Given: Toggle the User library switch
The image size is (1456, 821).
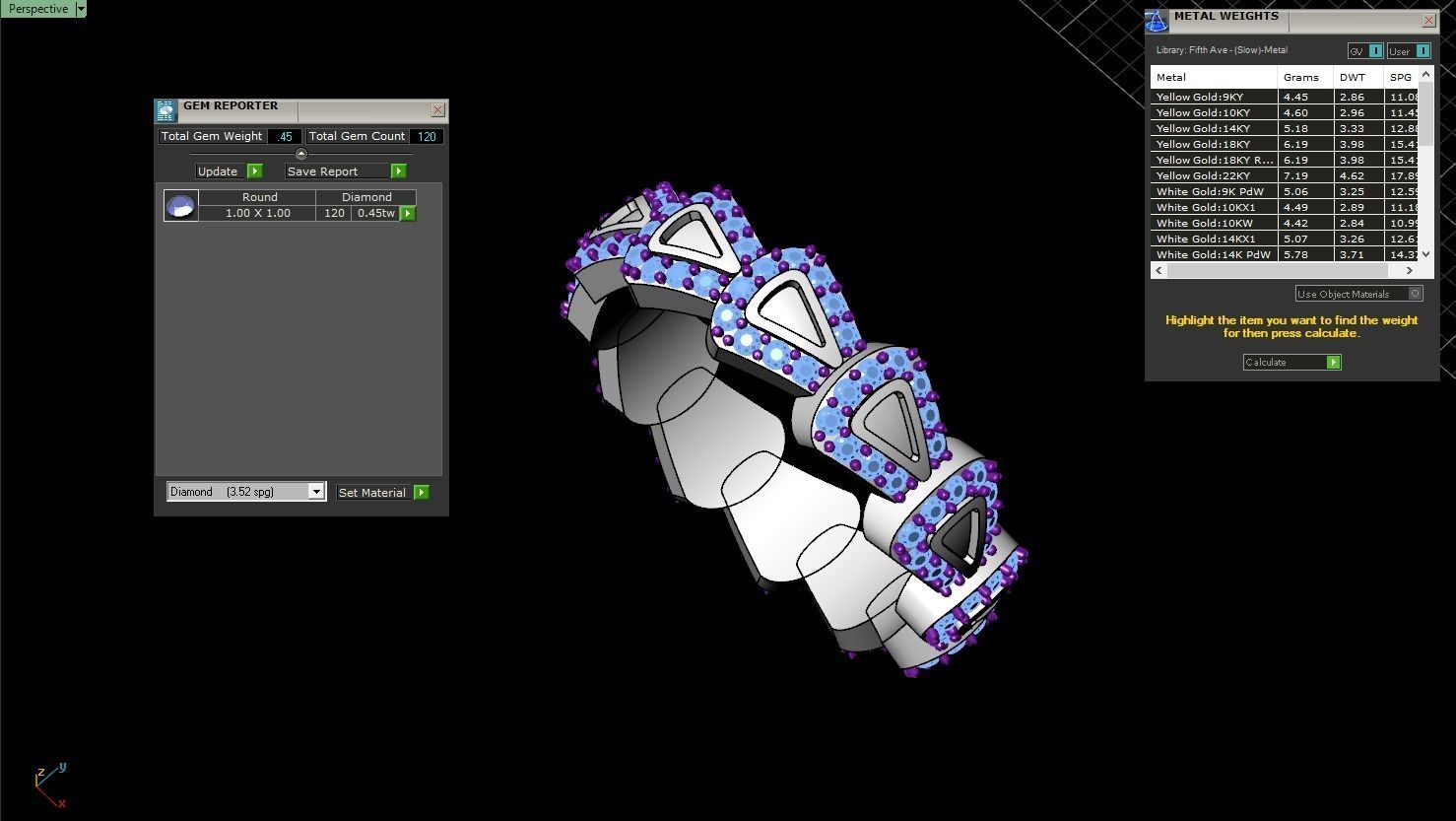Looking at the screenshot, I should pos(1410,51).
